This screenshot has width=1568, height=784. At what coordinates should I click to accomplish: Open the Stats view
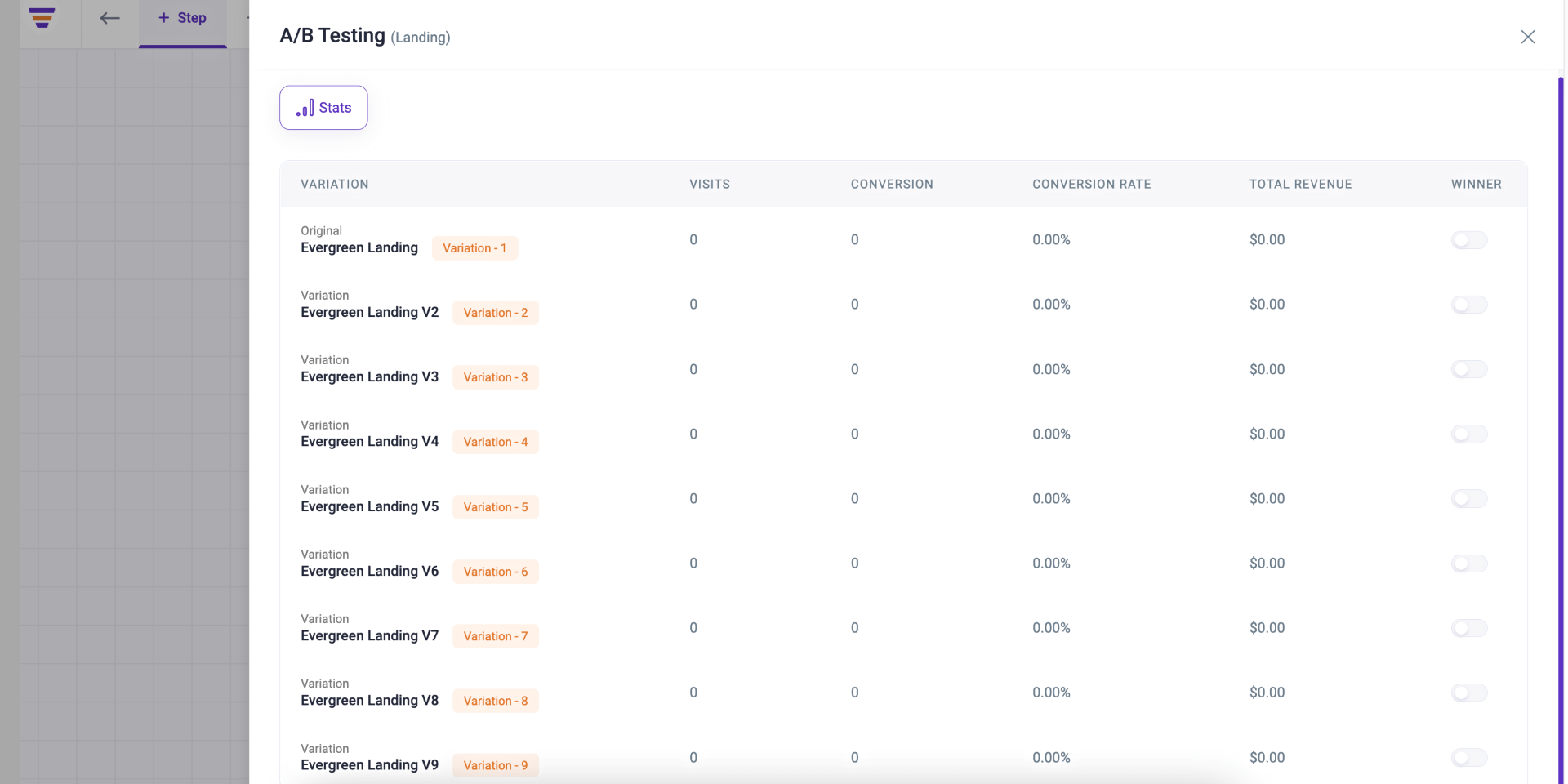coord(323,108)
